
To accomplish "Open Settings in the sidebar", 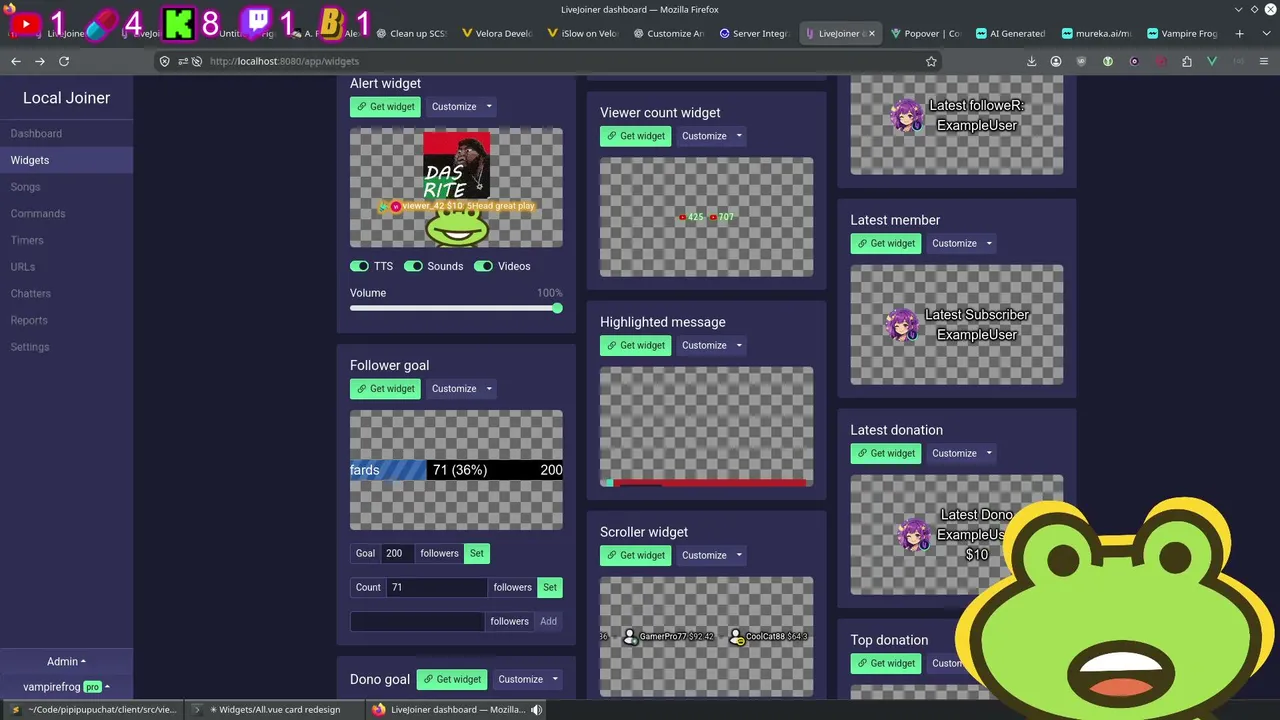I will point(66,347).
